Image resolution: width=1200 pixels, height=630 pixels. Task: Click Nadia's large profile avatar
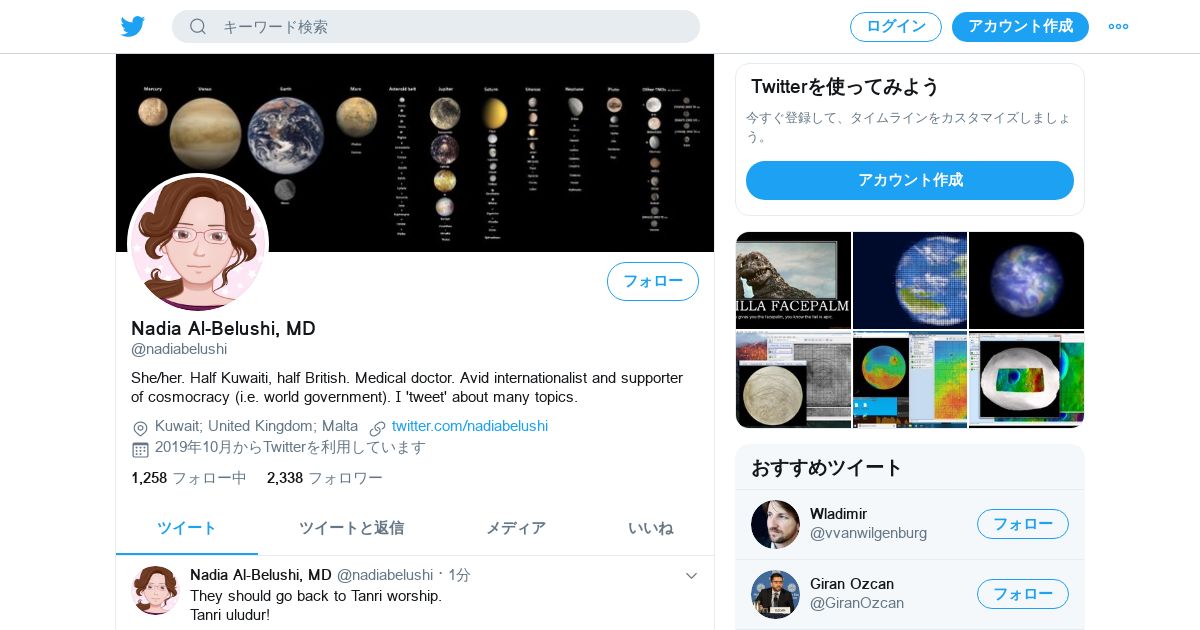pos(198,243)
